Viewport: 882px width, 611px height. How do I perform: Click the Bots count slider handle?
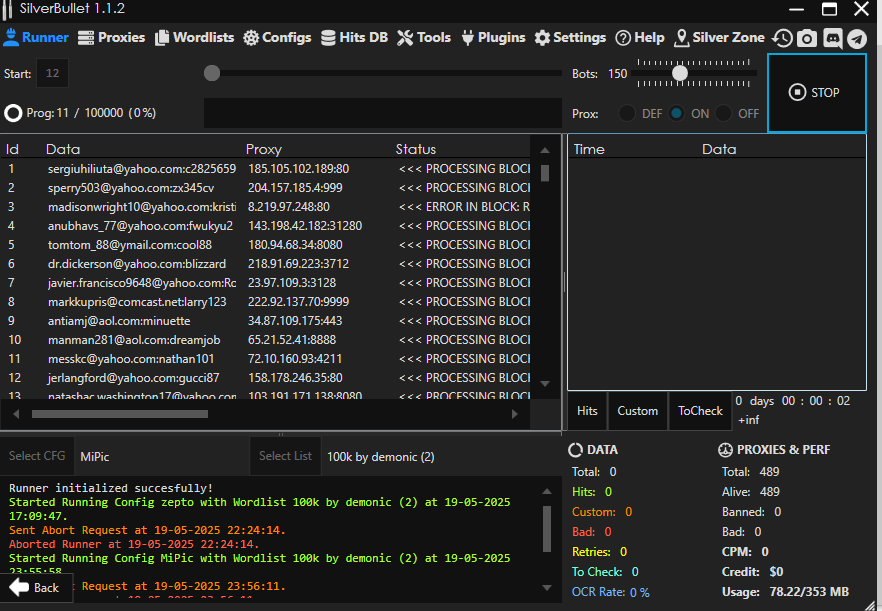(x=680, y=73)
